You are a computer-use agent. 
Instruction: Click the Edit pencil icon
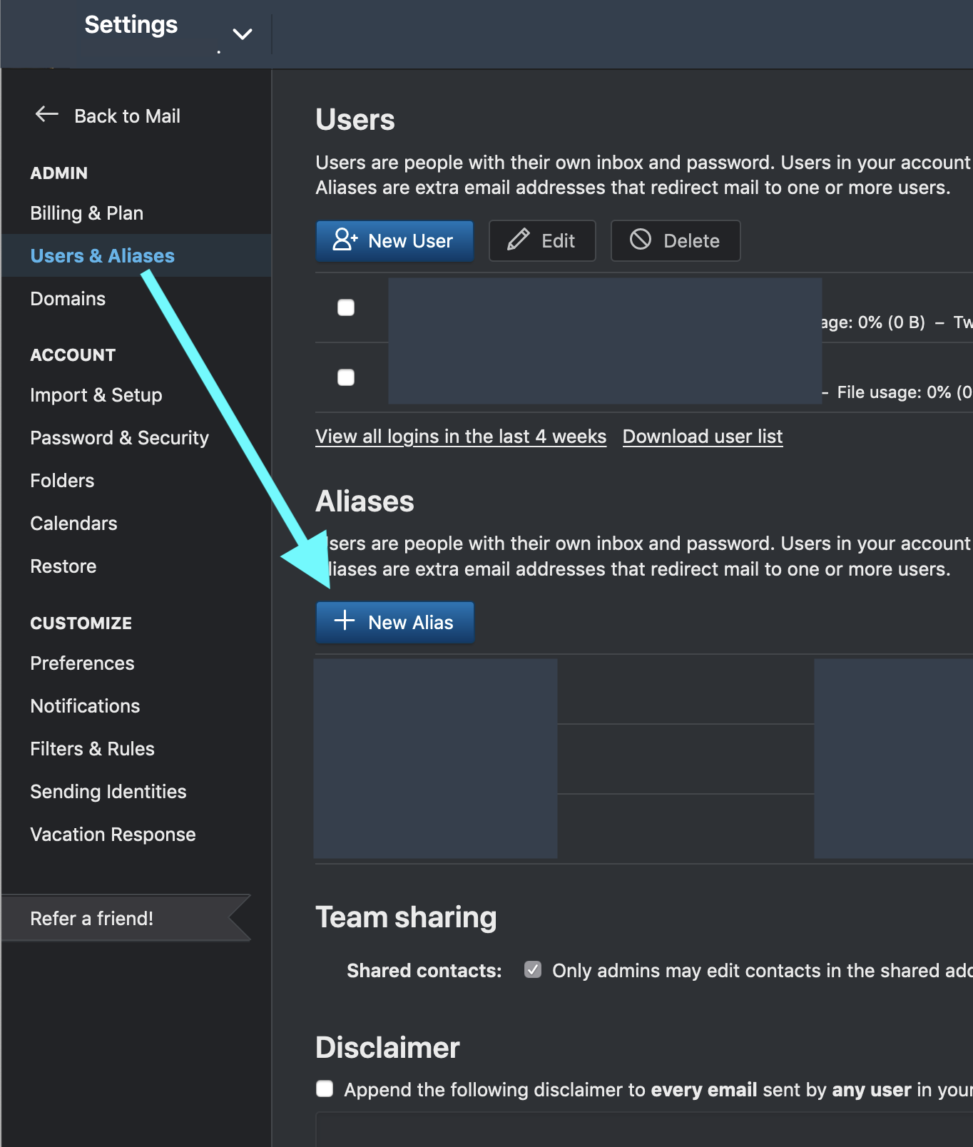[x=518, y=240]
